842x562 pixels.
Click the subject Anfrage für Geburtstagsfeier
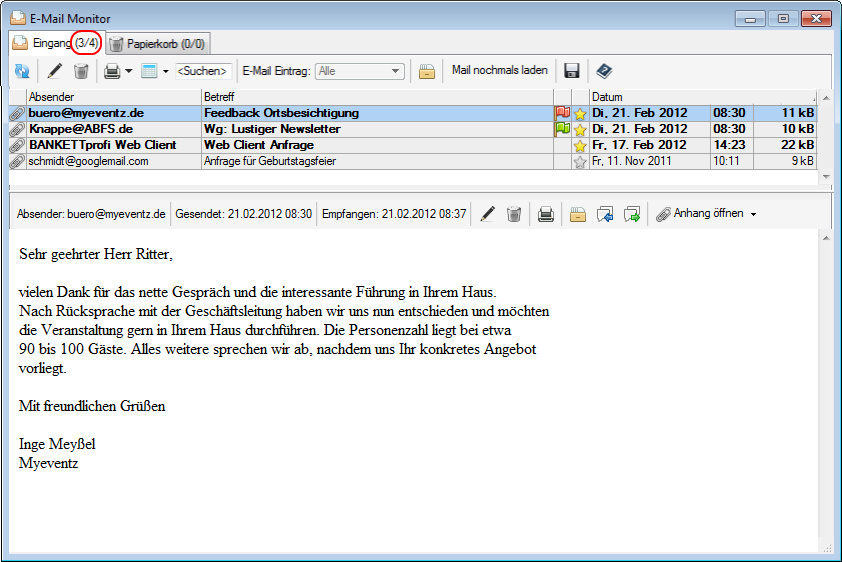point(270,161)
